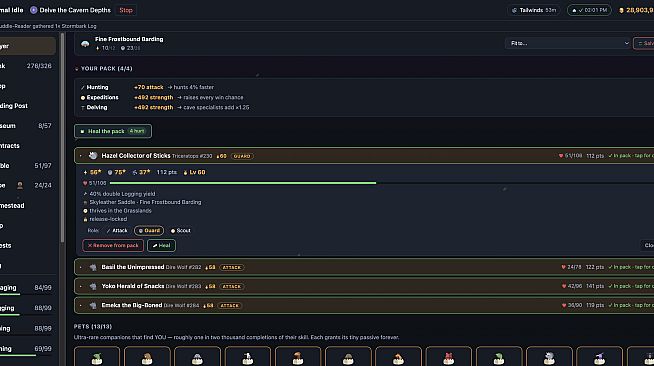The width and height of the screenshot is (654, 366).
Task: Open the Trading Post sidebar item
Action: click(x=28, y=106)
